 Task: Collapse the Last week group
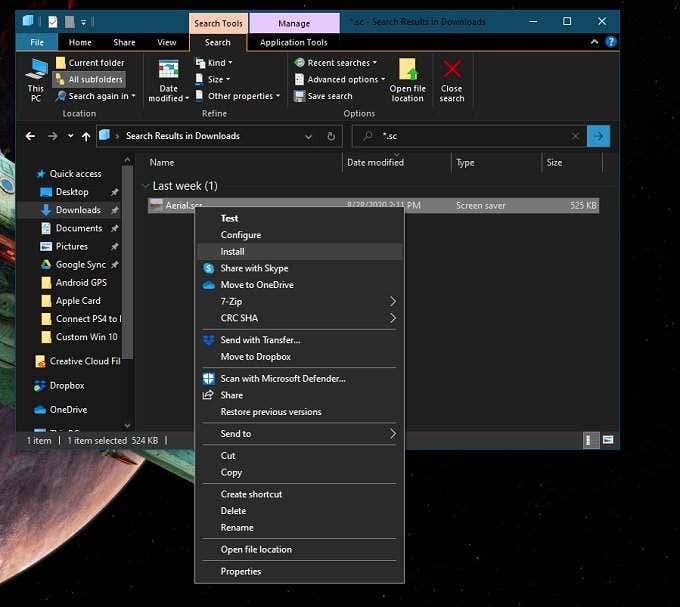pyautogui.click(x=145, y=186)
